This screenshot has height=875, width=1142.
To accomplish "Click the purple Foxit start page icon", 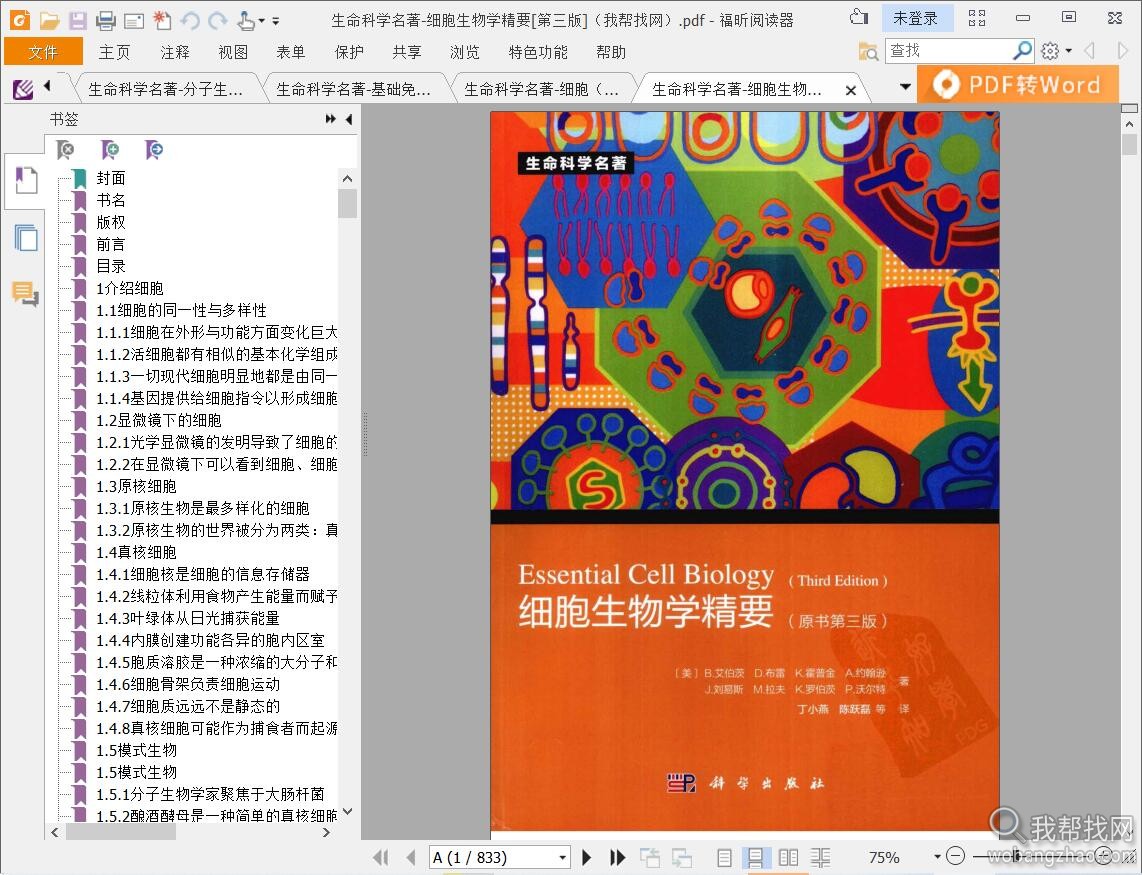I will tap(23, 90).
